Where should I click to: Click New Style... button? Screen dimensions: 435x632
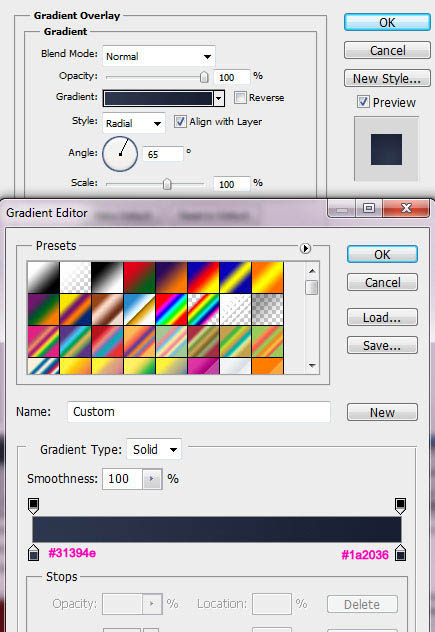[387, 78]
